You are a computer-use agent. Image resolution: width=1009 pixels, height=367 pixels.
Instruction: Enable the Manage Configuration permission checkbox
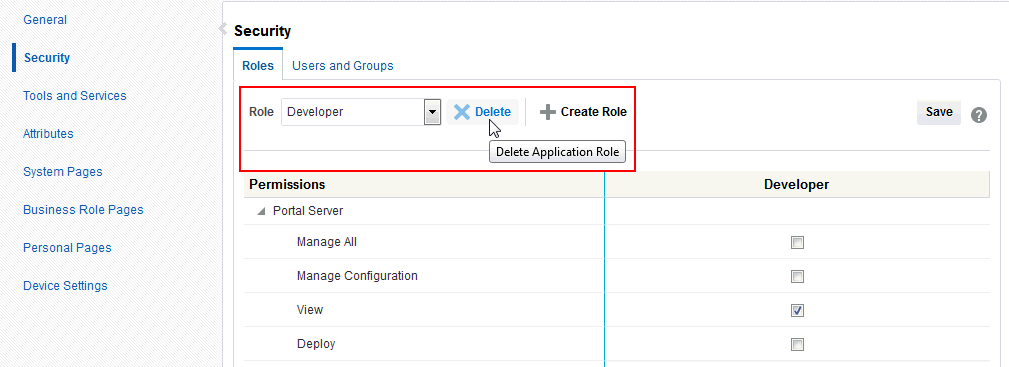pos(797,277)
